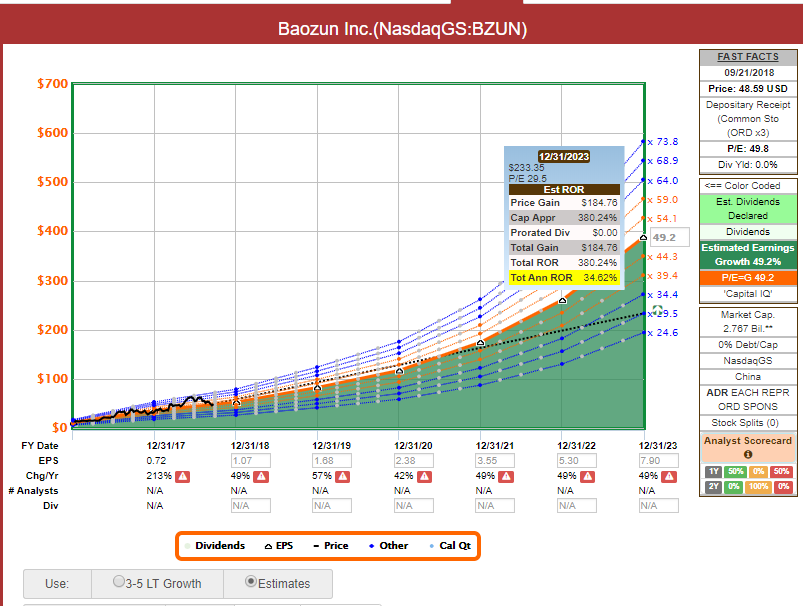Click warning icon beside 12/31/18 49% change
803x606 pixels.
click(261, 476)
